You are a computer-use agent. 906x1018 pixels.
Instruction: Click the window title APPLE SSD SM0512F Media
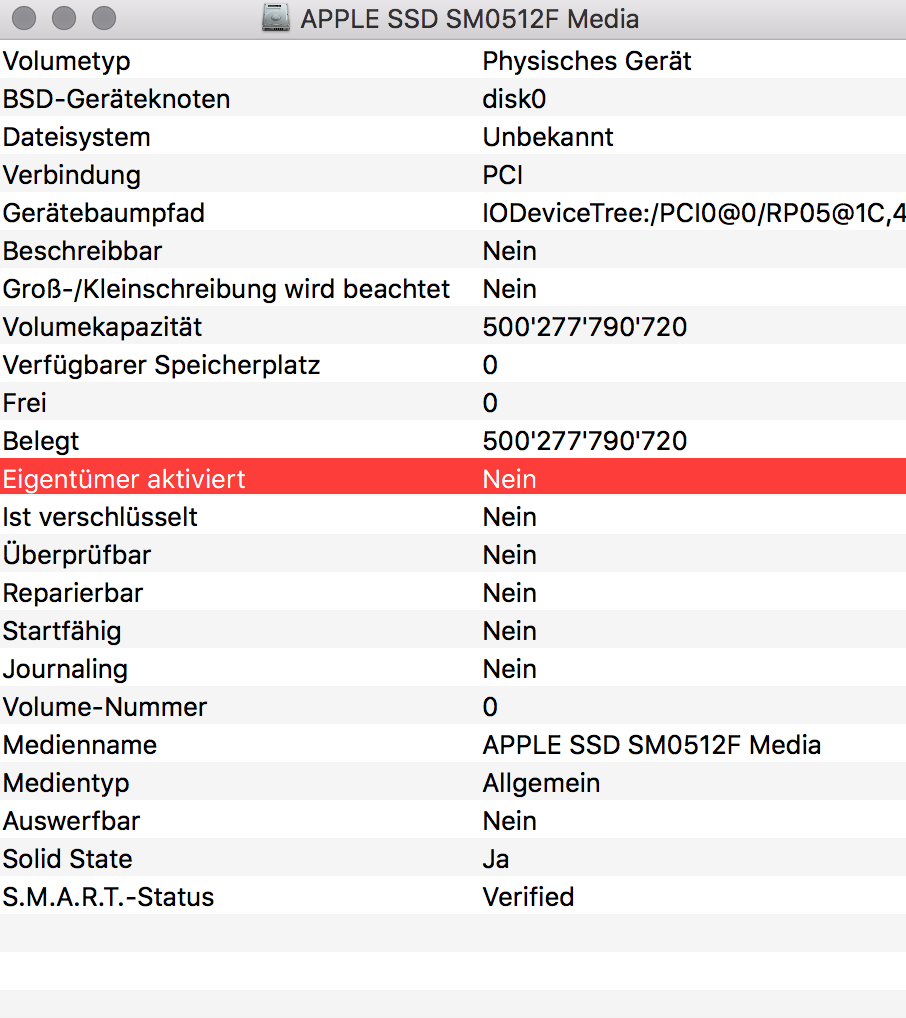point(469,19)
